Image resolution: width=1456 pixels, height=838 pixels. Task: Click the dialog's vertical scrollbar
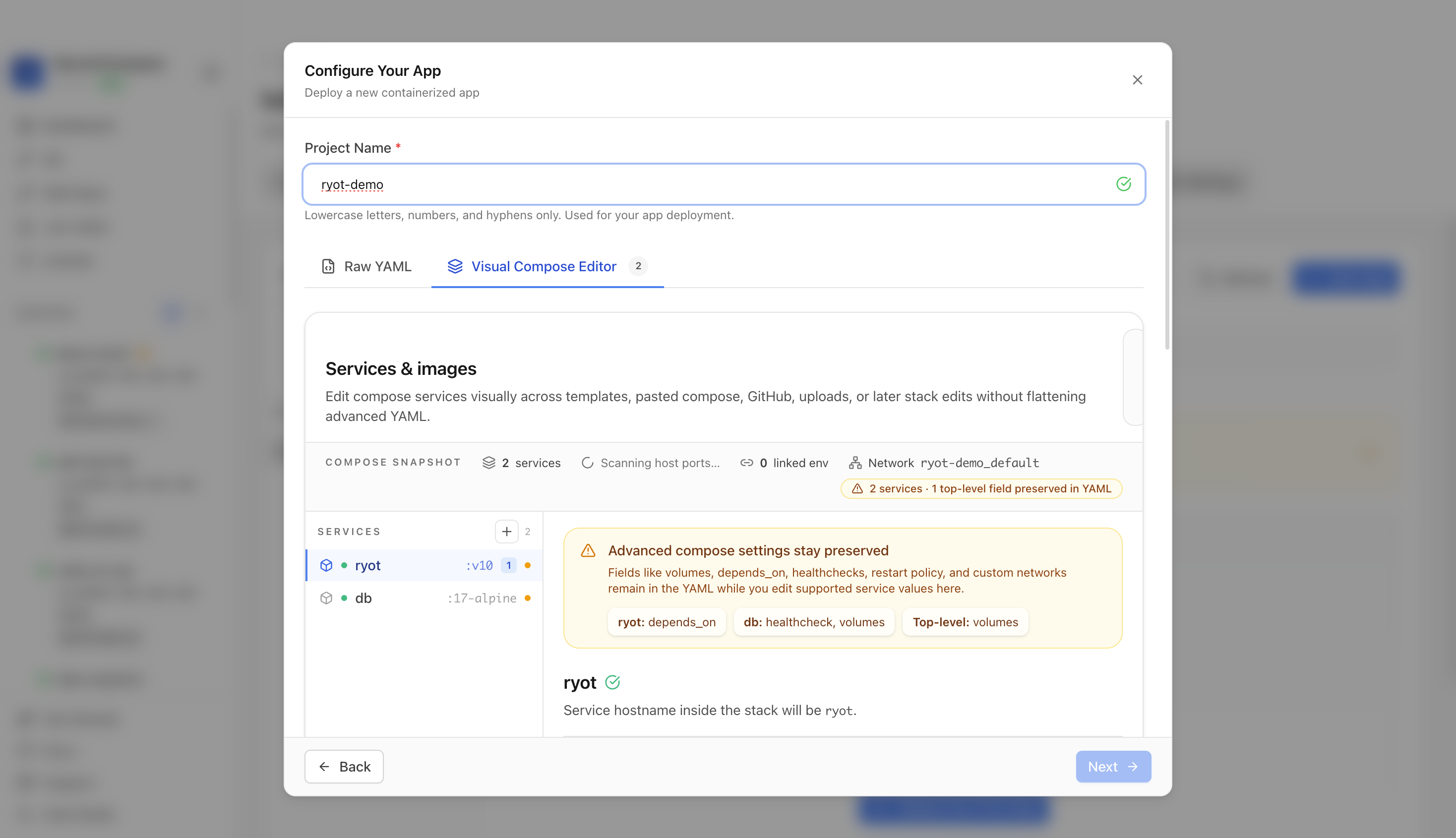[x=1167, y=235]
